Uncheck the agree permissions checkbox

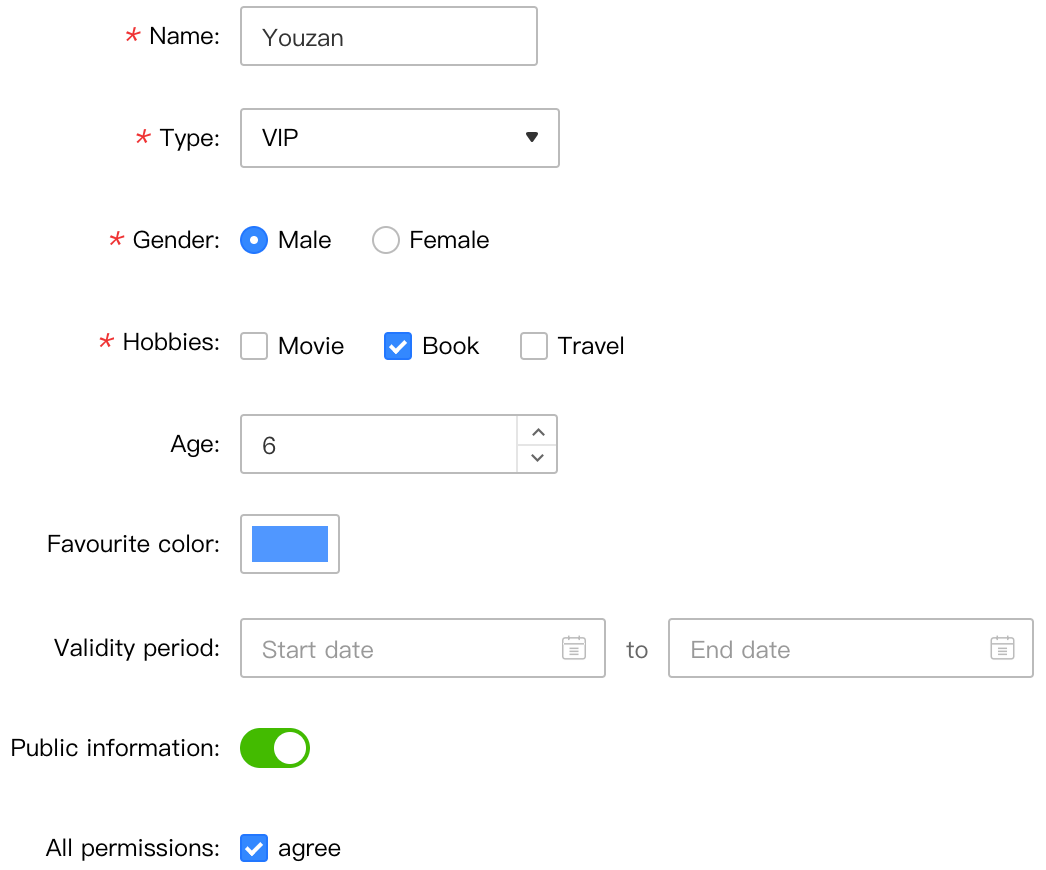coord(254,848)
